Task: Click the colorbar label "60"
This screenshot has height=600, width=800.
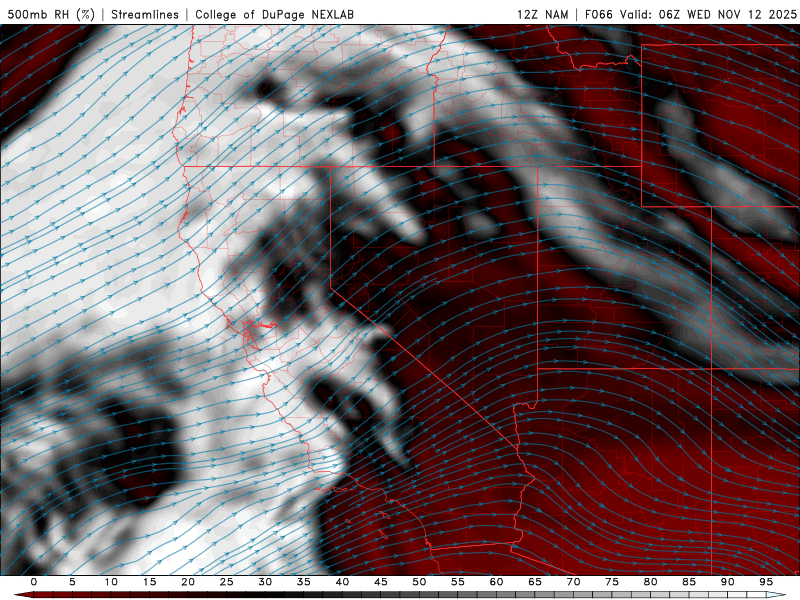Action: tap(496, 582)
